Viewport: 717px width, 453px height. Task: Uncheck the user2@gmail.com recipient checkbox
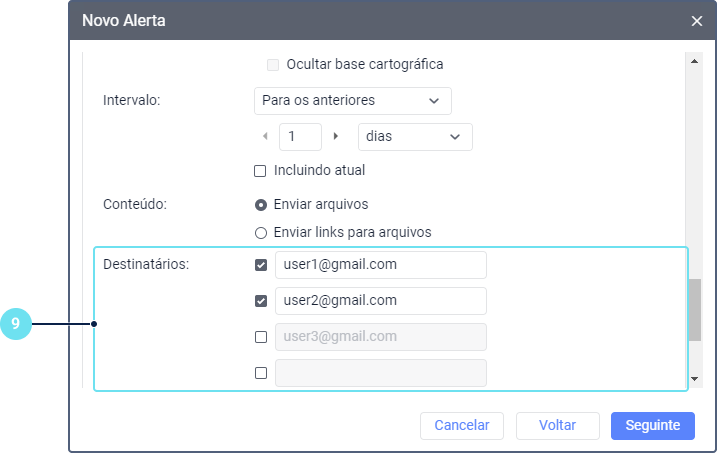[x=261, y=301]
